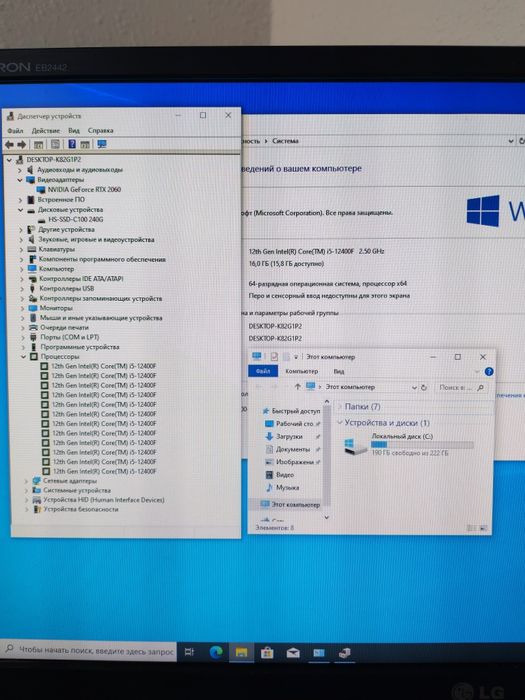Click the properties sheet icon in Device Manager toolbar
Screen dimensions: 525x700
(55, 144)
